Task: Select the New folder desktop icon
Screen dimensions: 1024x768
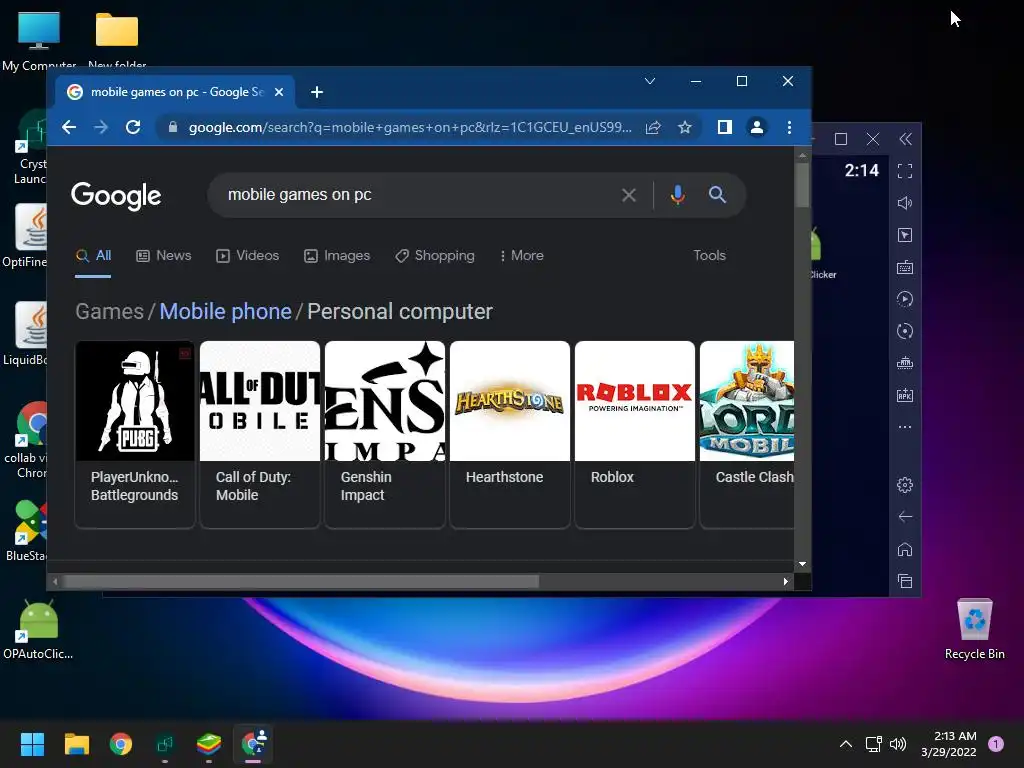Action: pyautogui.click(x=117, y=39)
